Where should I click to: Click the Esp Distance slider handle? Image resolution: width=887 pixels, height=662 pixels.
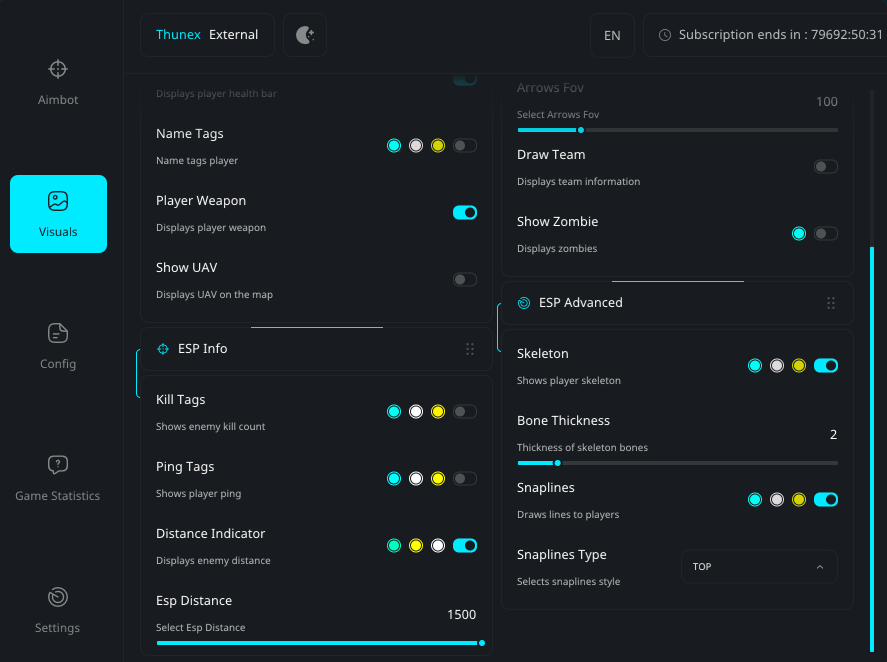[481, 643]
